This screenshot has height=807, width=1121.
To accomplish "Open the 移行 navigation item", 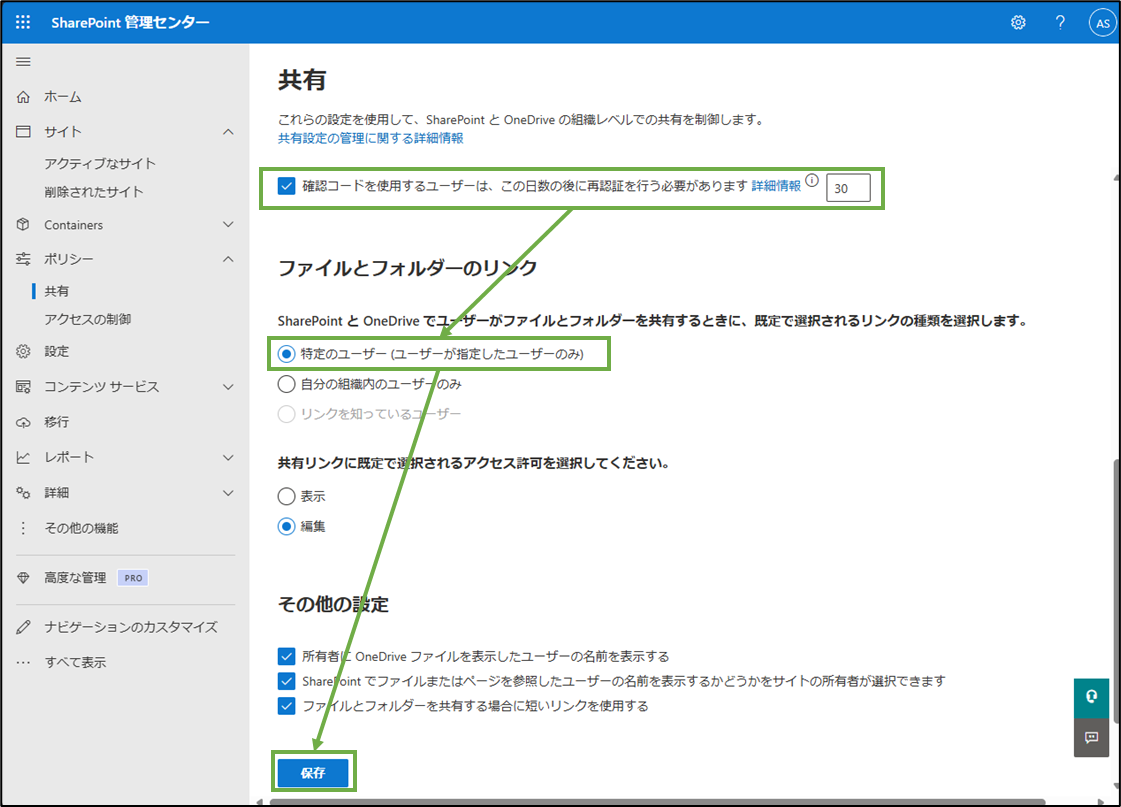I will coord(56,422).
